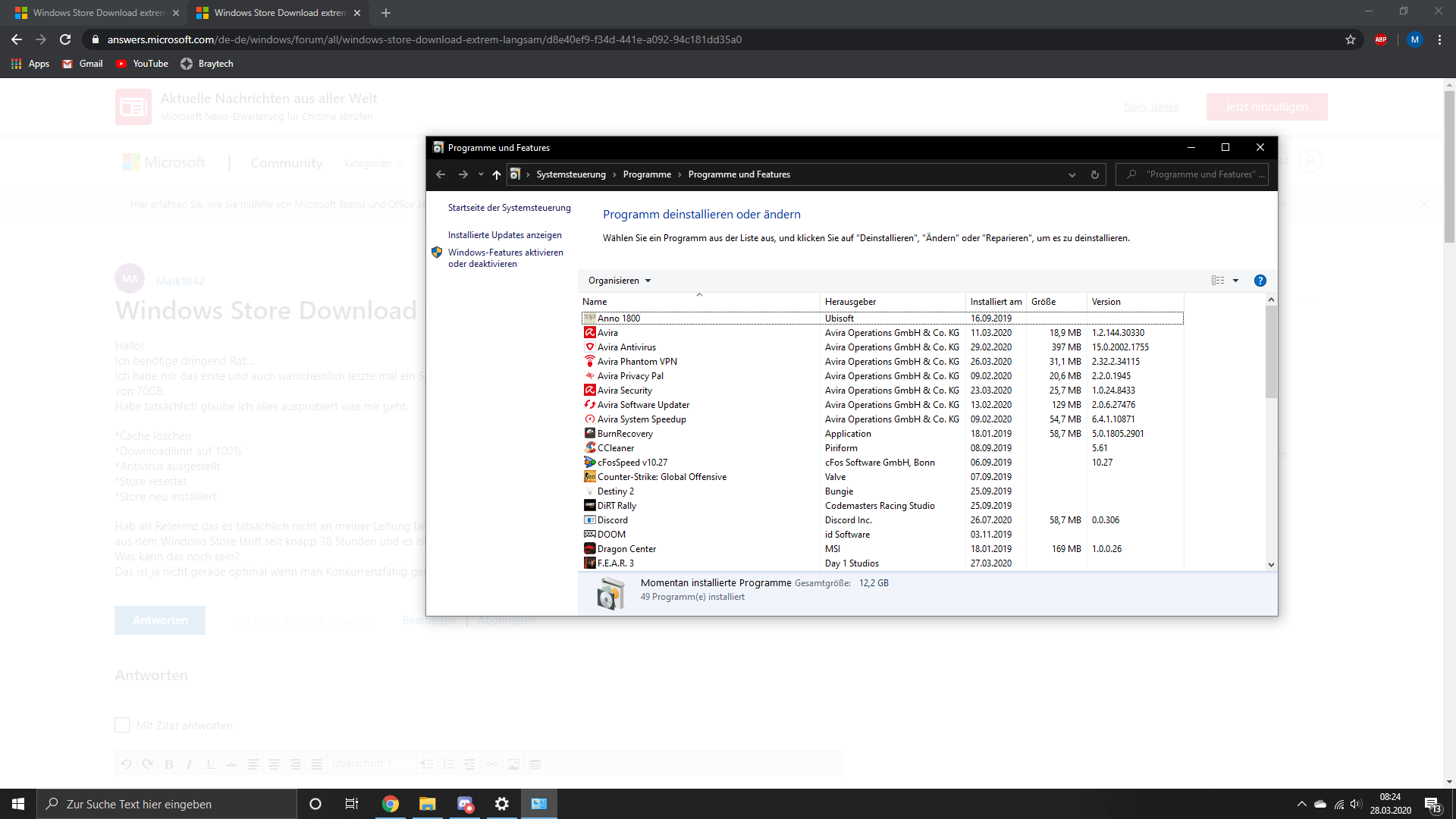
Task: Open File Explorer from the taskbar
Action: coord(428,804)
